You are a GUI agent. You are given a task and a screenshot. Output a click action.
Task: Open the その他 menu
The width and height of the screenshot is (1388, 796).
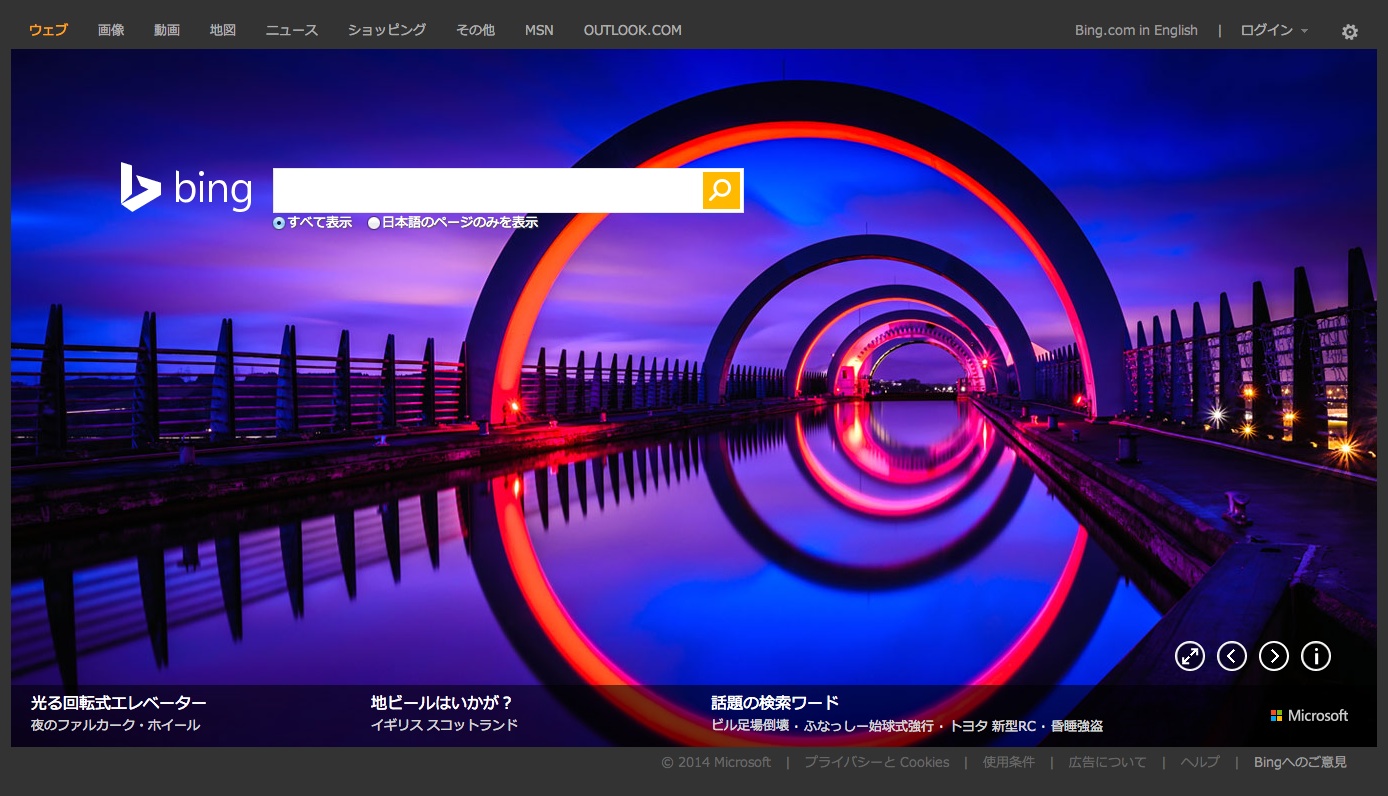click(x=475, y=30)
